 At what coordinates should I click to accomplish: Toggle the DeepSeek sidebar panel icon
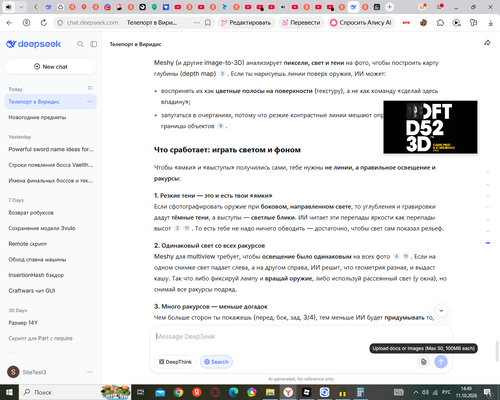click(94, 44)
